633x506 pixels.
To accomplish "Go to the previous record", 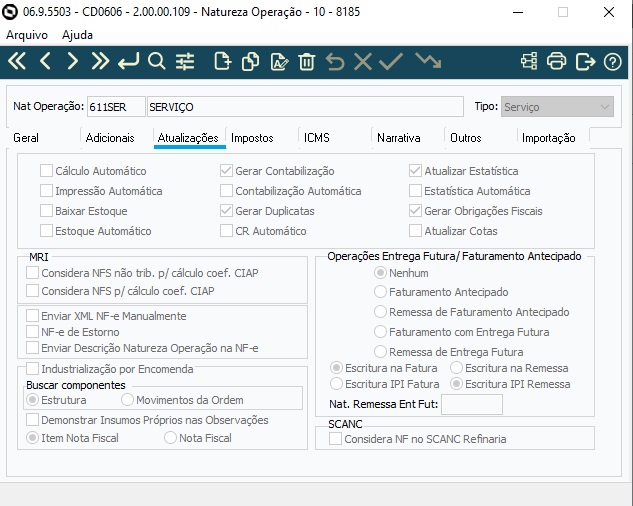I will click(x=45, y=61).
